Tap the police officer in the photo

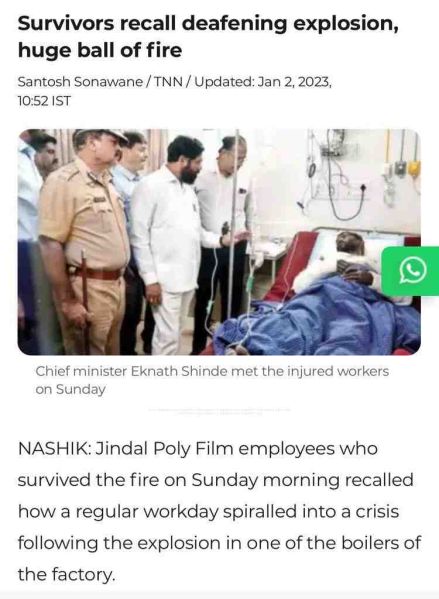pos(86,241)
